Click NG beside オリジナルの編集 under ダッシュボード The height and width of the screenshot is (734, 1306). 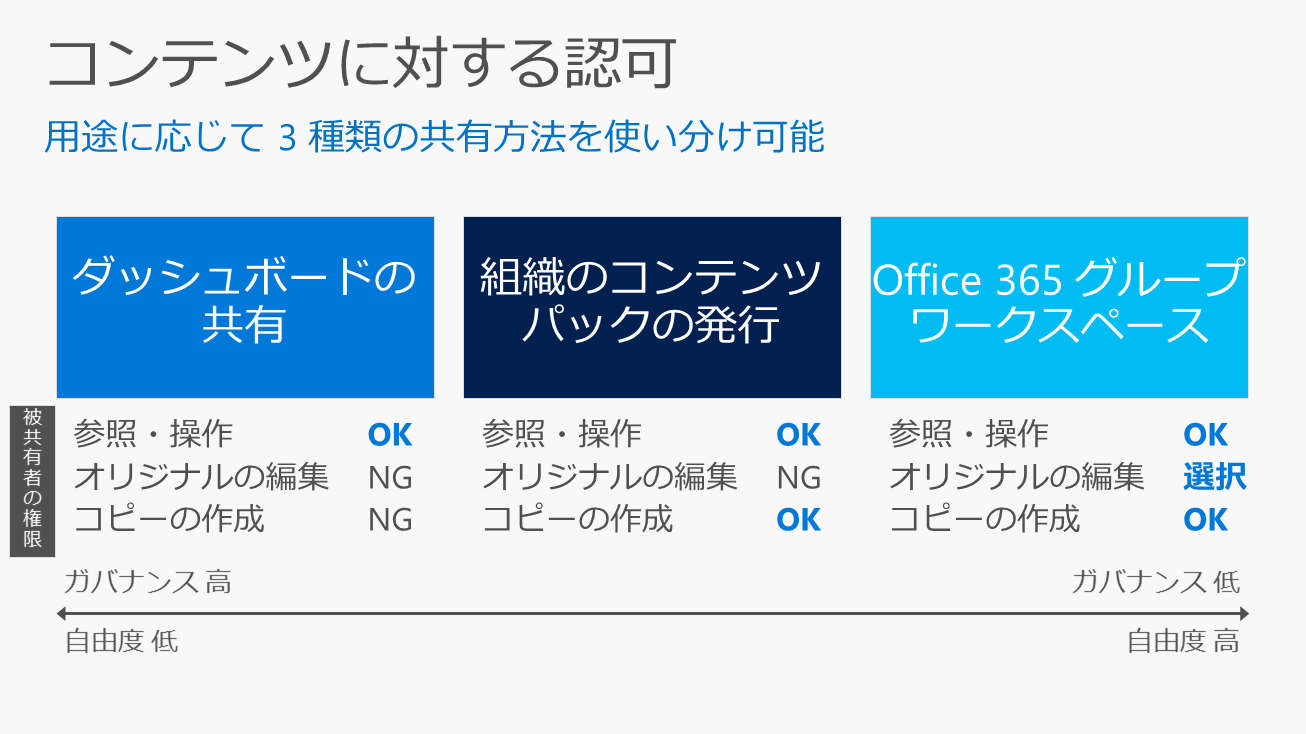point(390,478)
